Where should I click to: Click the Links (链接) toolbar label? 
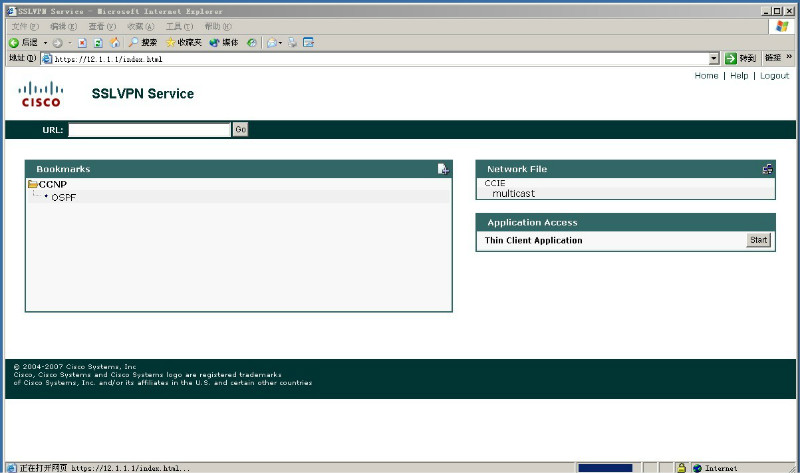coord(773,58)
